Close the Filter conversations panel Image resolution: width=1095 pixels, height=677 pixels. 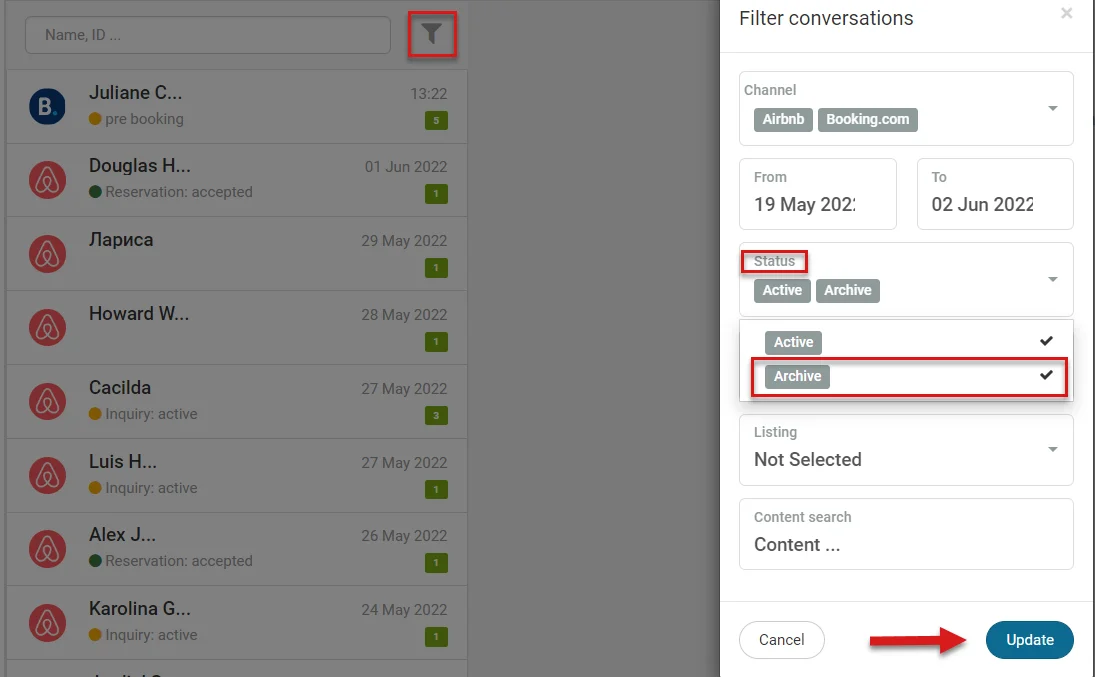pos(1066,13)
